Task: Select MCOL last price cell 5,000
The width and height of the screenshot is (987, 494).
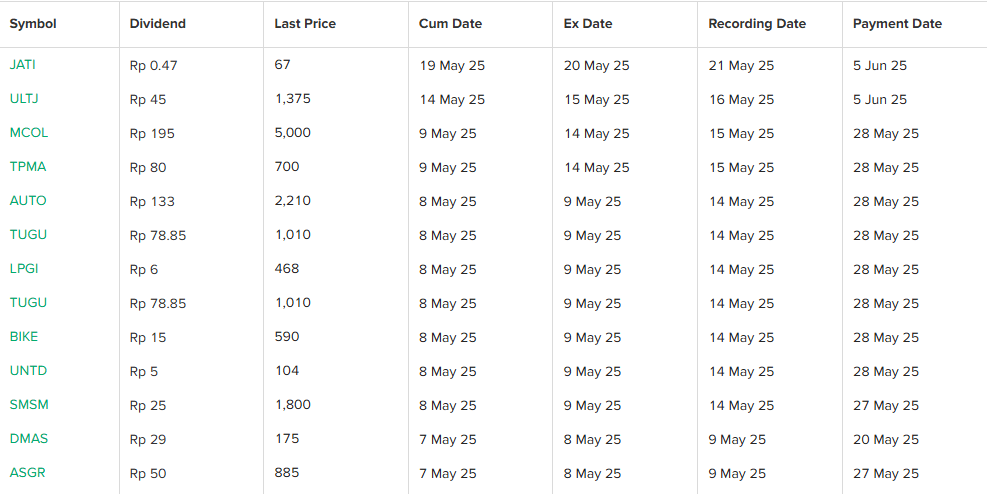Action: coord(293,133)
